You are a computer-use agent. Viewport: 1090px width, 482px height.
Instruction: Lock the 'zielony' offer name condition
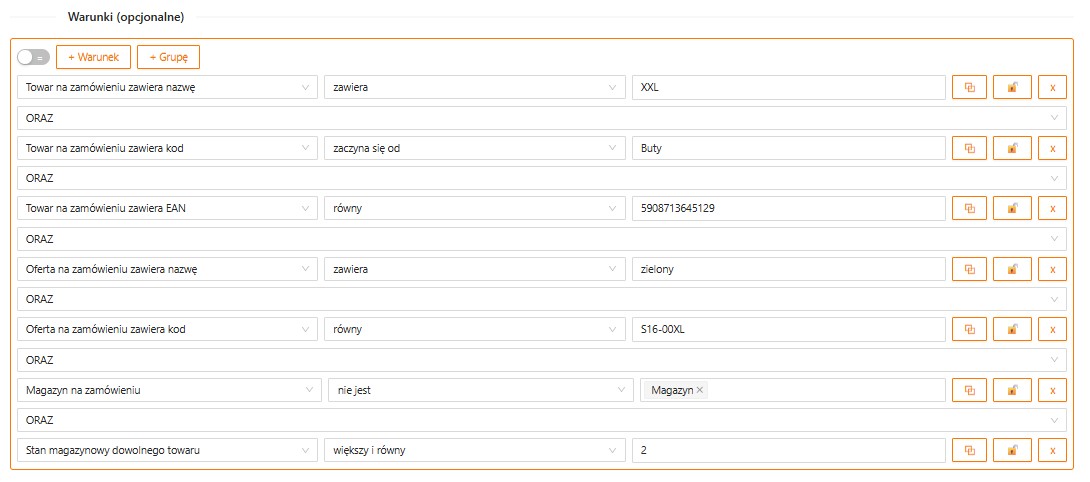coord(1012,270)
